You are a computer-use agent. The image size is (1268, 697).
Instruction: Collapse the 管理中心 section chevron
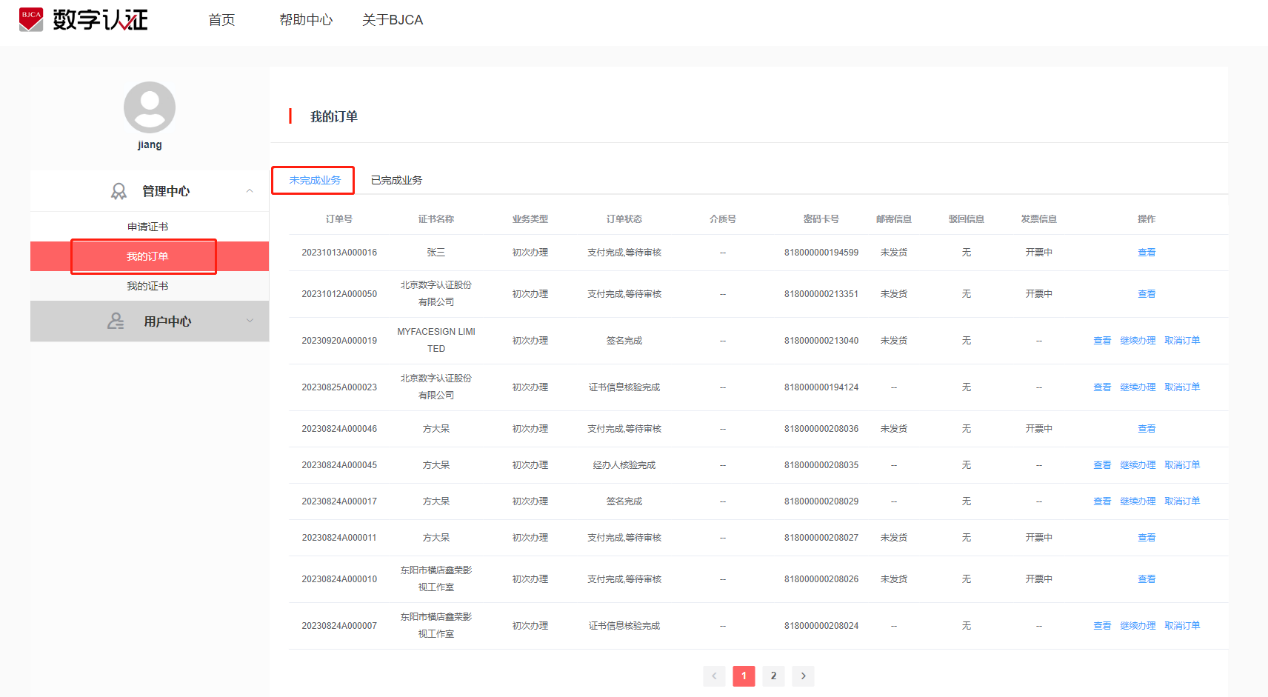(x=249, y=190)
